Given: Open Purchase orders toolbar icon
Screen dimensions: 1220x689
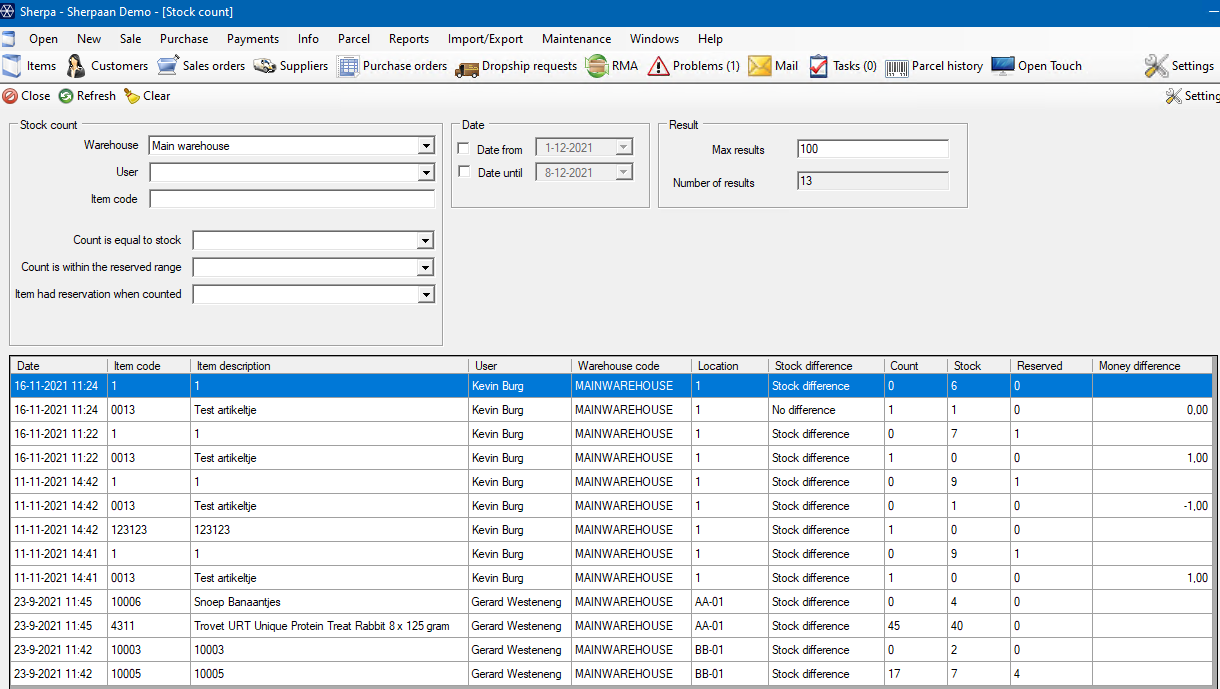Looking at the screenshot, I should click(347, 66).
